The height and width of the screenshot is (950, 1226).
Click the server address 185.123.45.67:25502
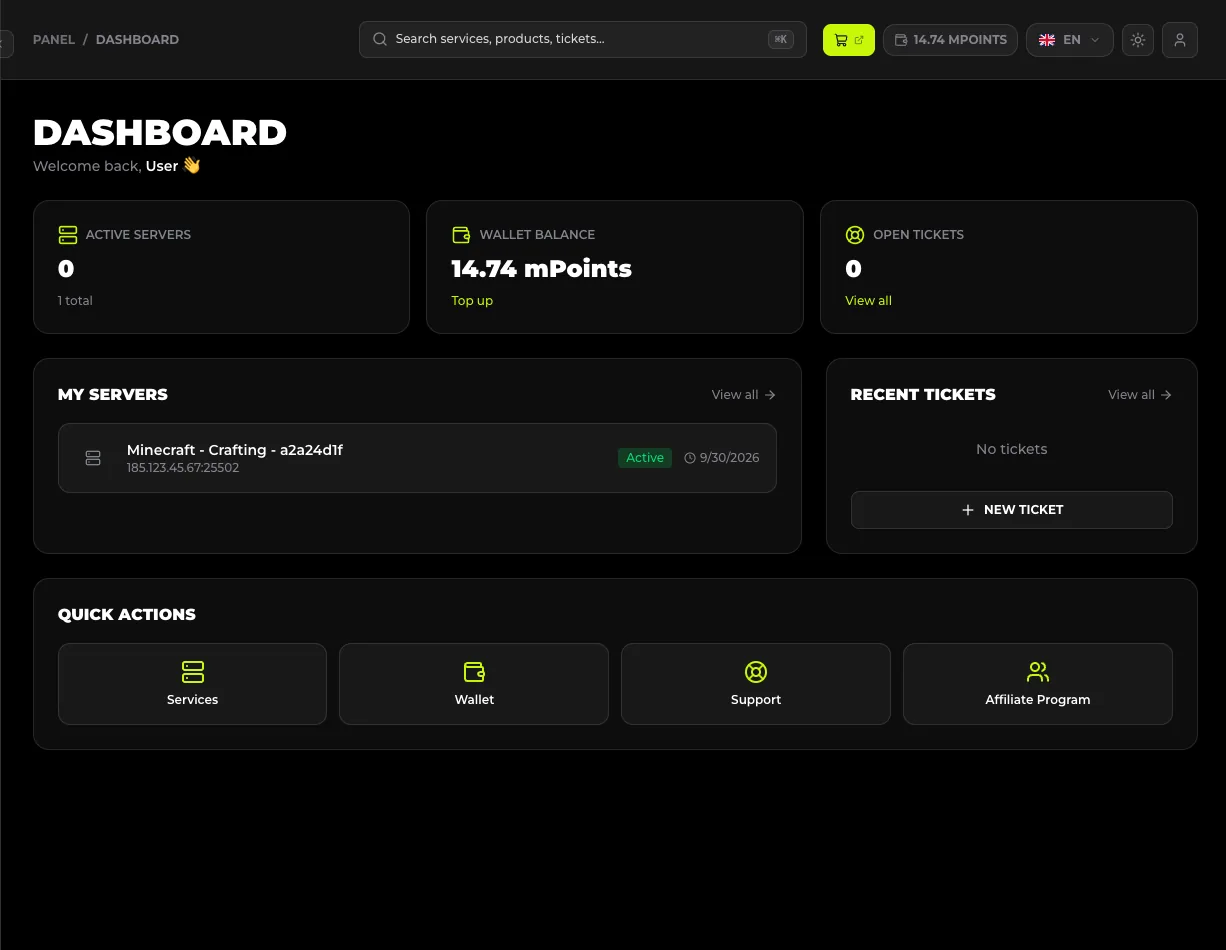(183, 468)
